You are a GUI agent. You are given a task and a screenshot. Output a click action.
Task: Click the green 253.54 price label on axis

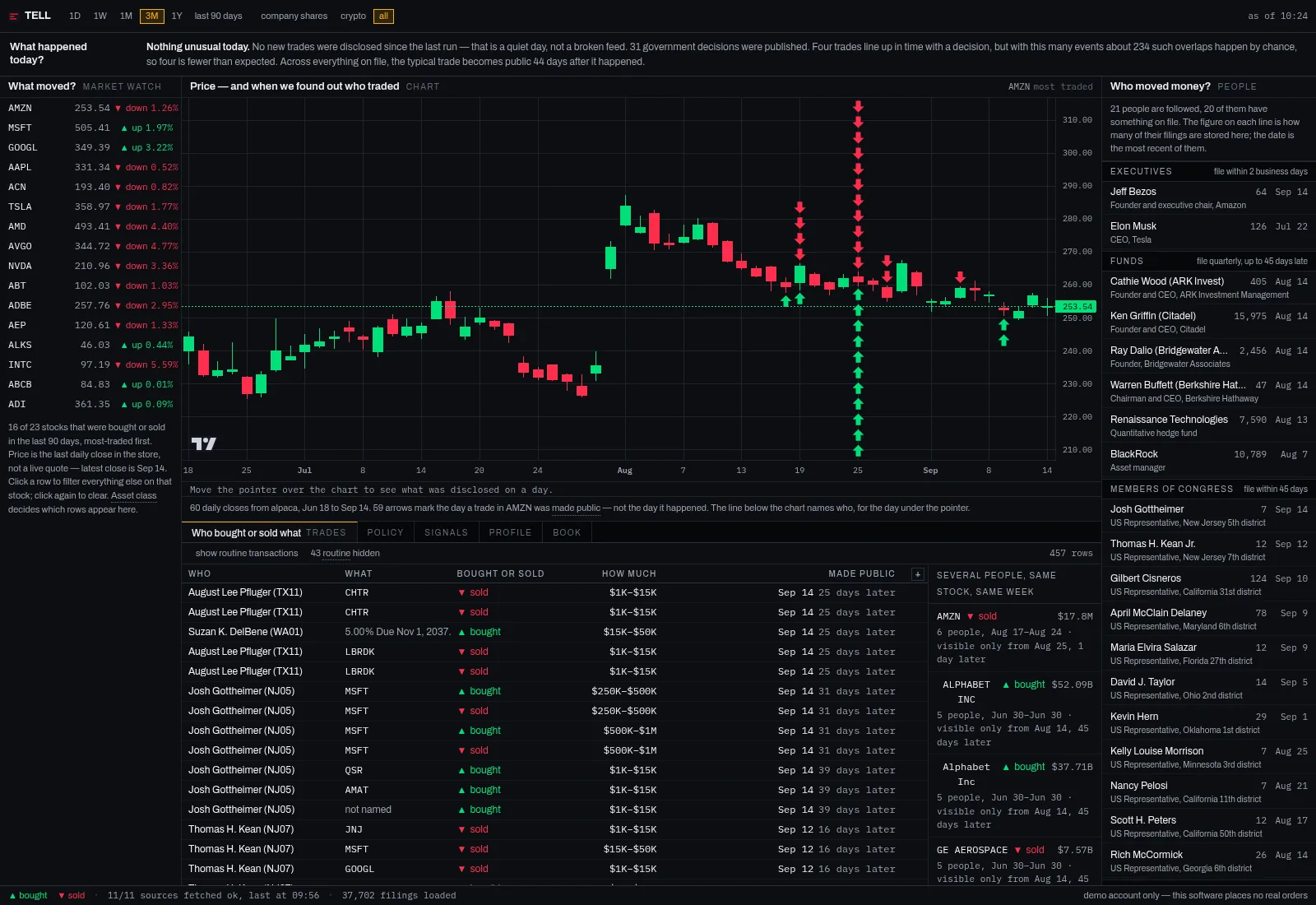pyautogui.click(x=1077, y=306)
